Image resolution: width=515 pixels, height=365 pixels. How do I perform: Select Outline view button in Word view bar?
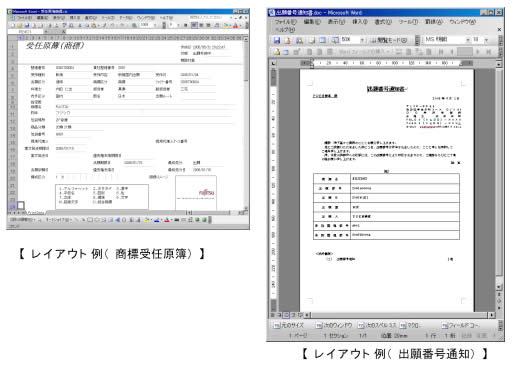293,315
